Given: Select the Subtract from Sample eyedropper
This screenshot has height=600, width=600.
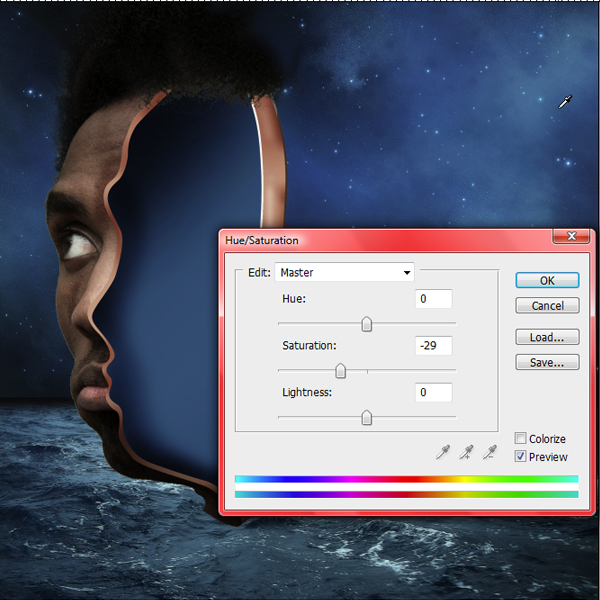Looking at the screenshot, I should [x=490, y=452].
